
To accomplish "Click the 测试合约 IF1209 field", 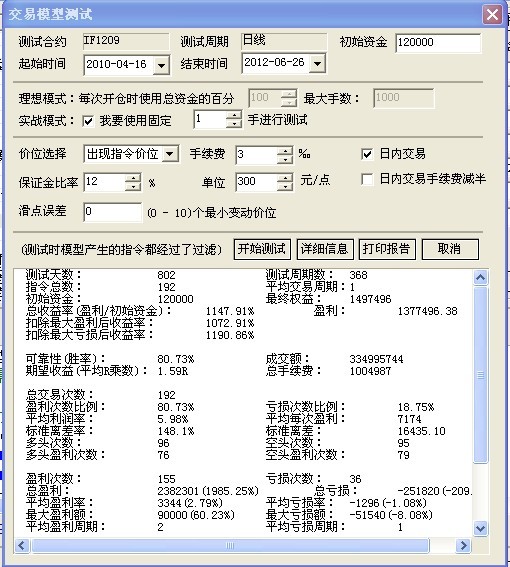I will pos(126,41).
